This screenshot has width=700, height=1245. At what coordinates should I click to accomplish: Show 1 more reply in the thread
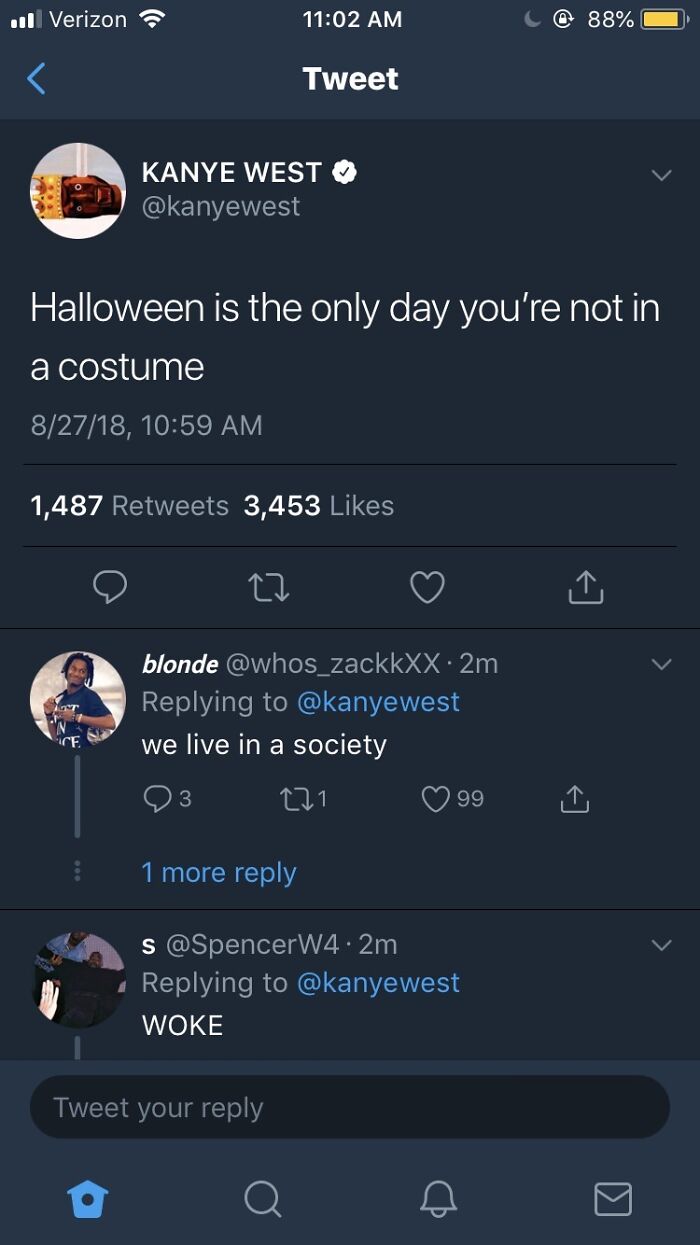[x=219, y=872]
